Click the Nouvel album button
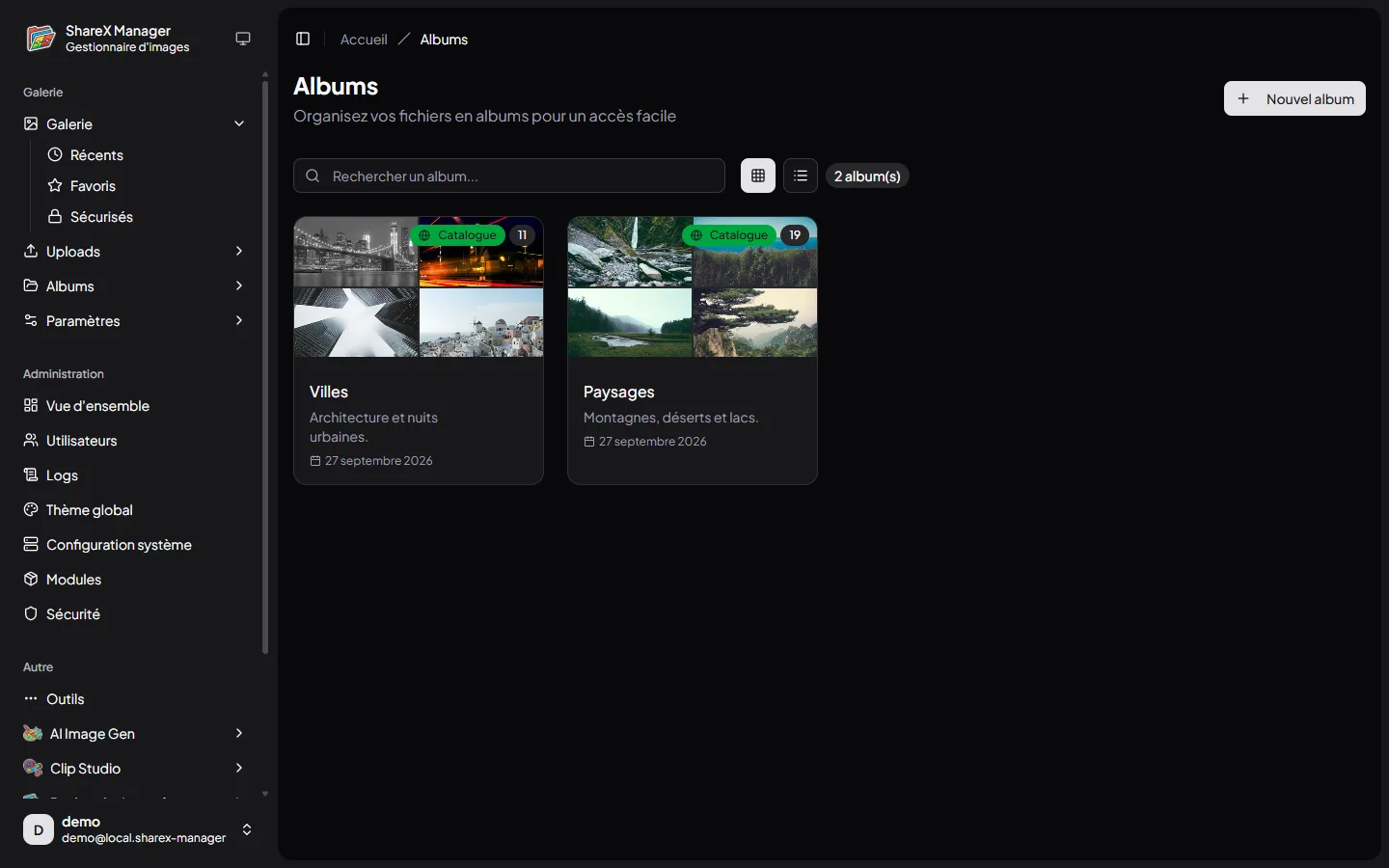The width and height of the screenshot is (1389, 868). coord(1294,98)
